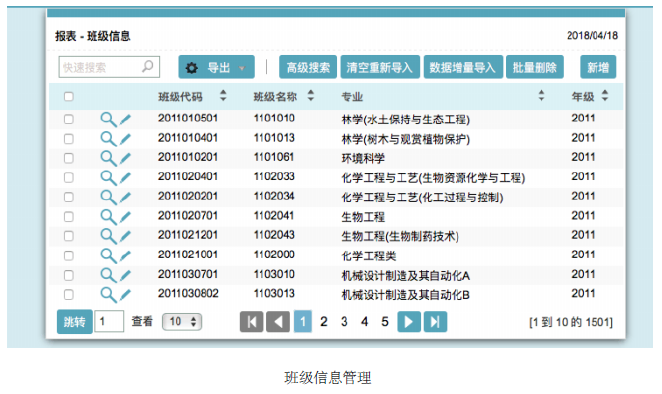
Task: Click the search magnifier in quick search box
Action: pos(148,66)
